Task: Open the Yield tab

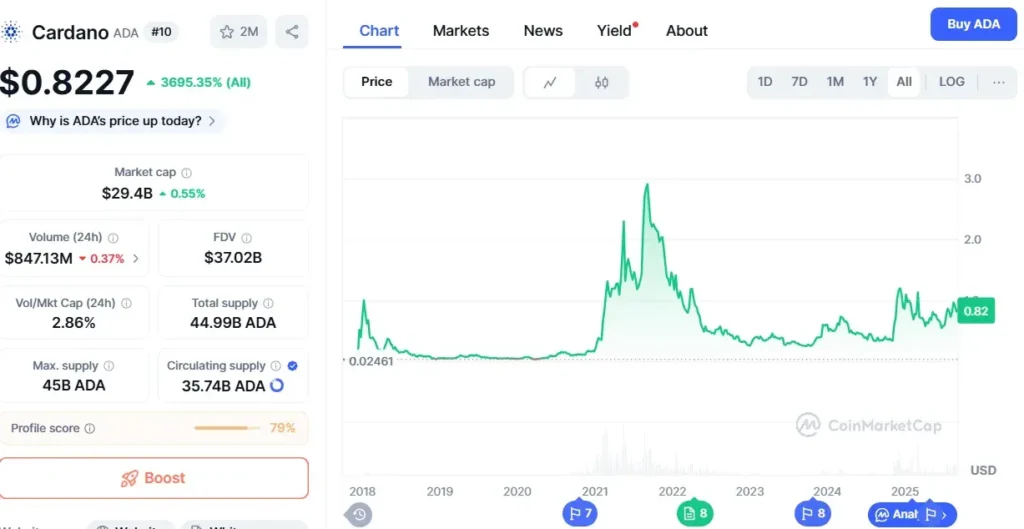Action: click(616, 31)
